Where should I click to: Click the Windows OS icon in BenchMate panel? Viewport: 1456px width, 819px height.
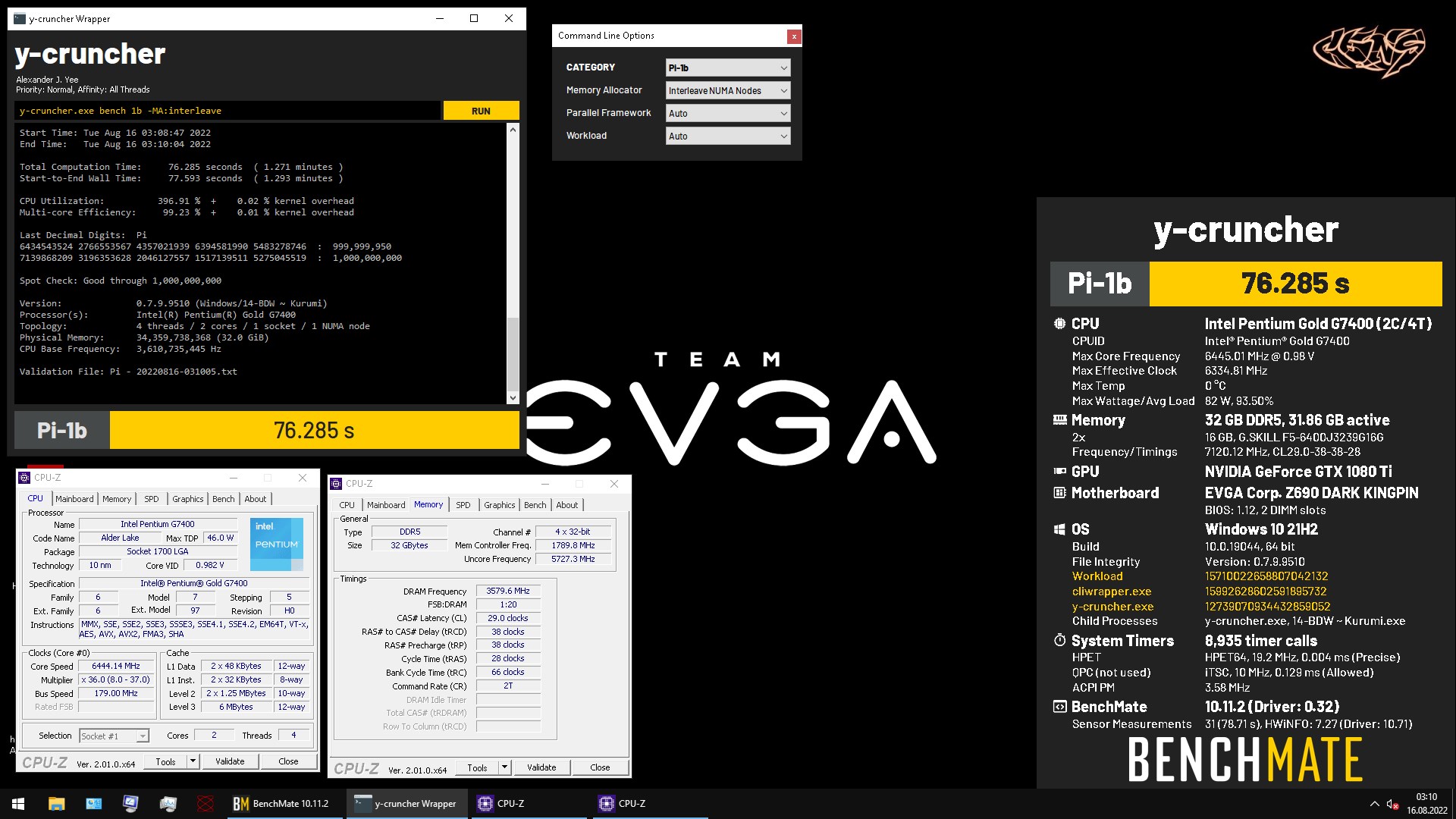pyautogui.click(x=1059, y=529)
